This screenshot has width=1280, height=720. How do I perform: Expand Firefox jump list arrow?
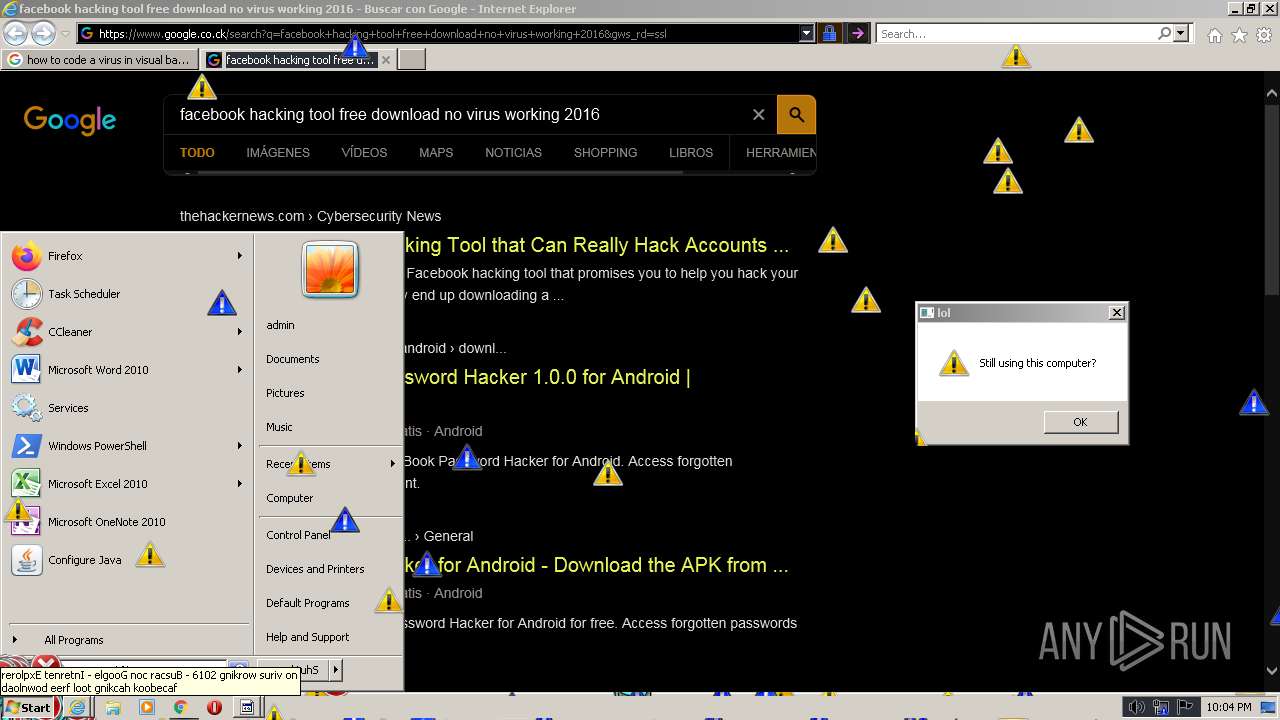240,256
